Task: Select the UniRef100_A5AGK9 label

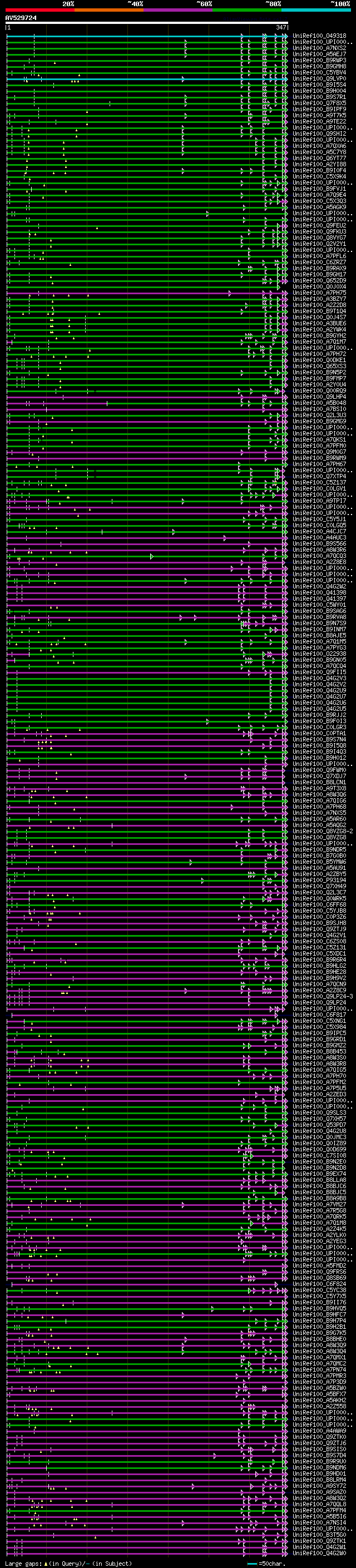Action: tap(319, 207)
